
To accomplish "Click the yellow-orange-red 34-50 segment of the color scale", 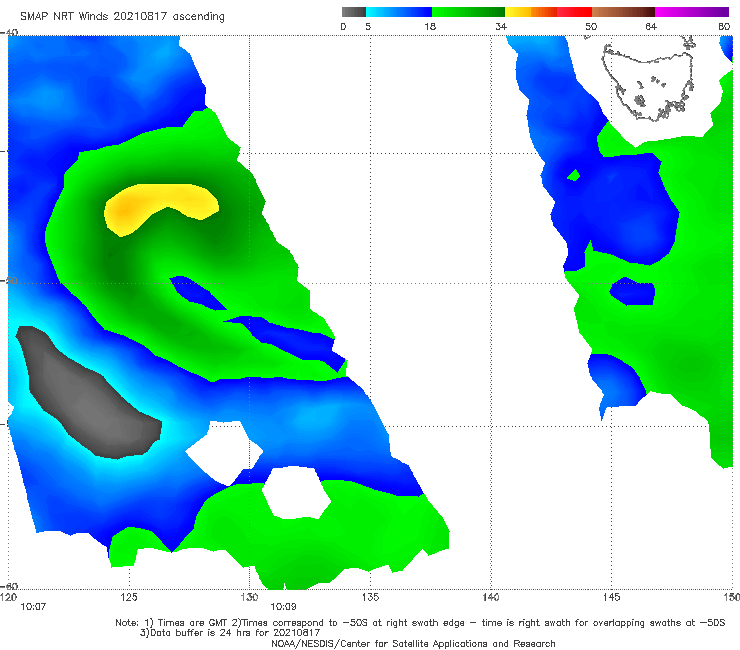I will tap(548, 12).
